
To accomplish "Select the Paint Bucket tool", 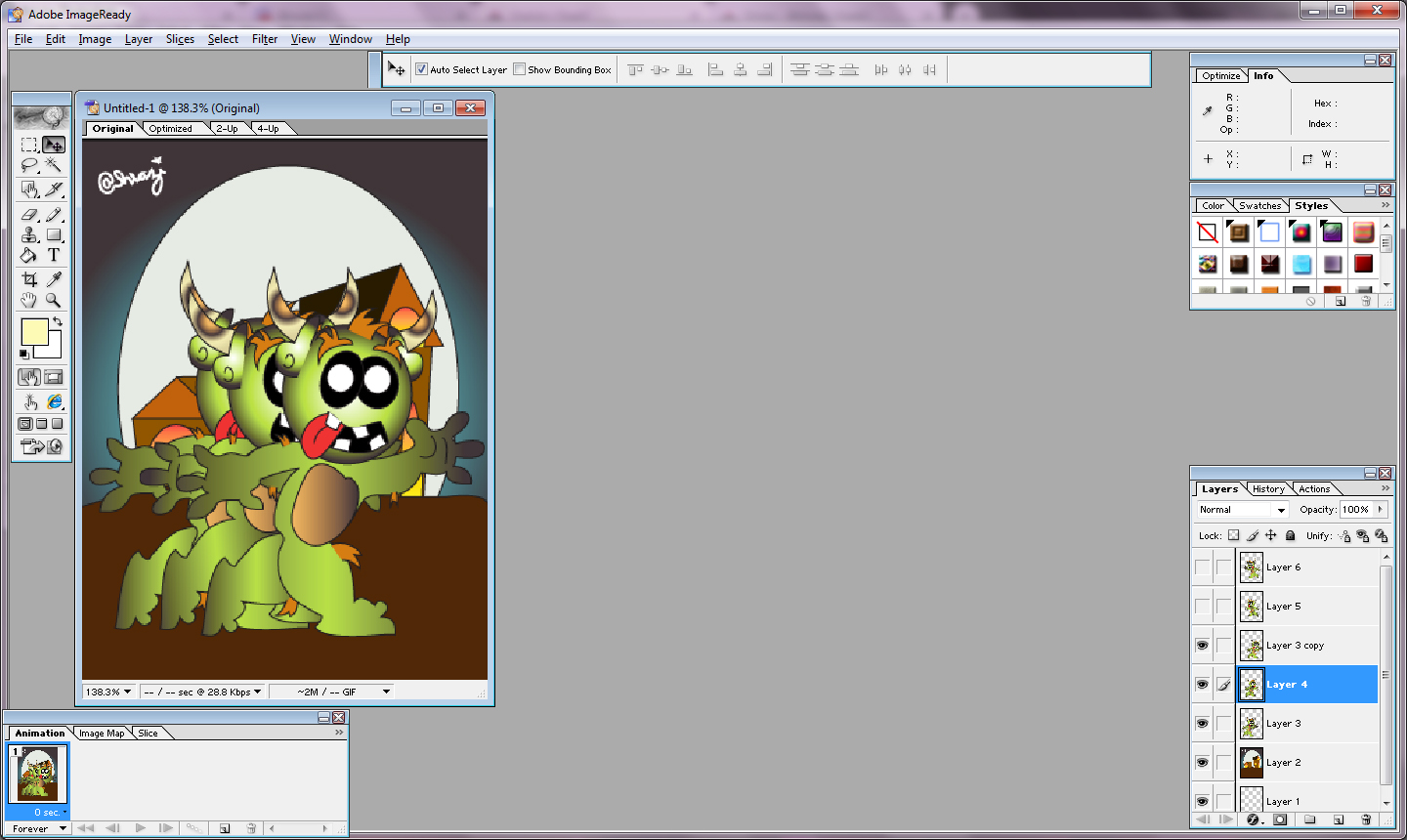I will 29,255.
